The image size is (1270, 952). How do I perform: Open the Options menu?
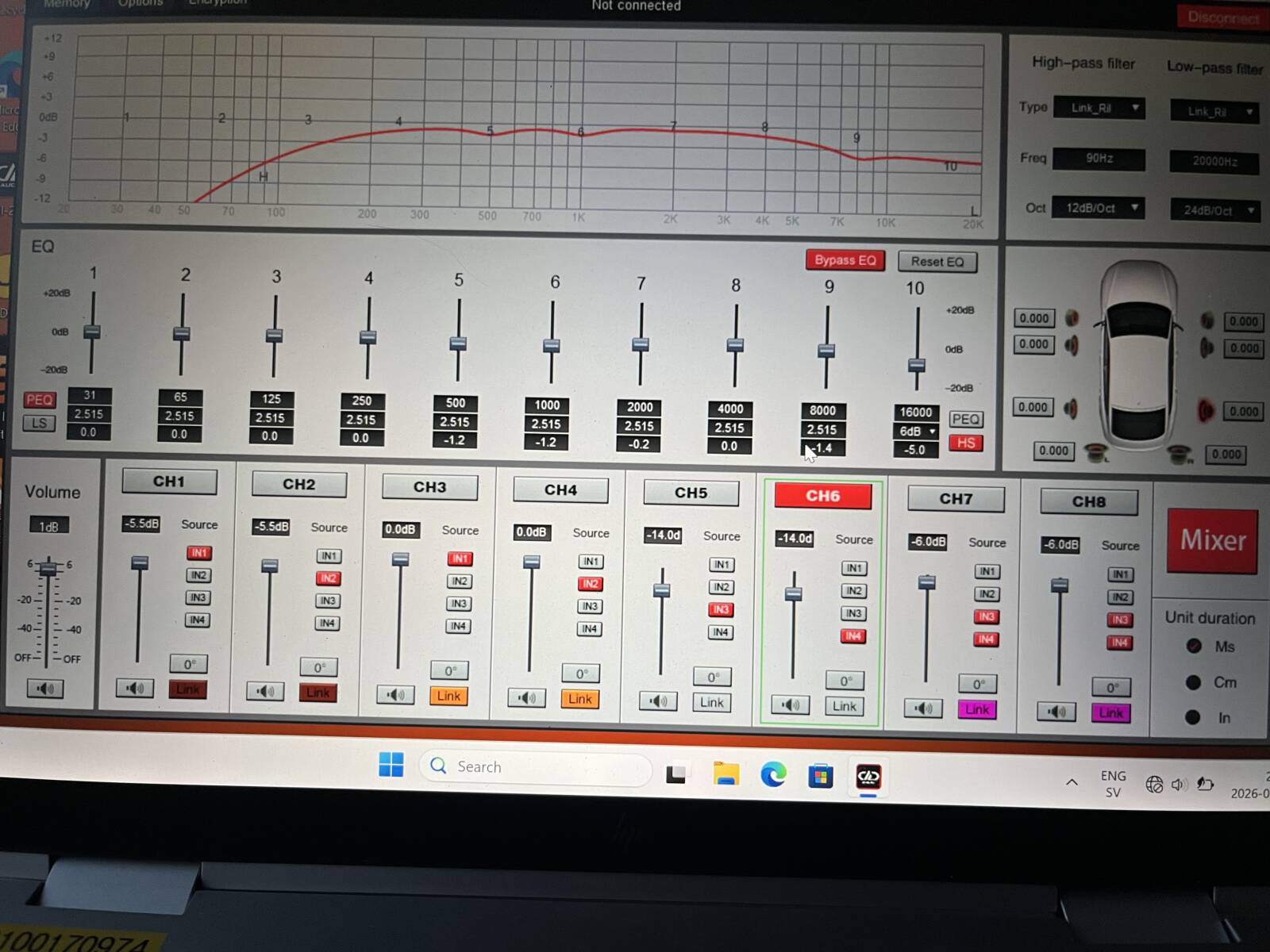pos(140,3)
